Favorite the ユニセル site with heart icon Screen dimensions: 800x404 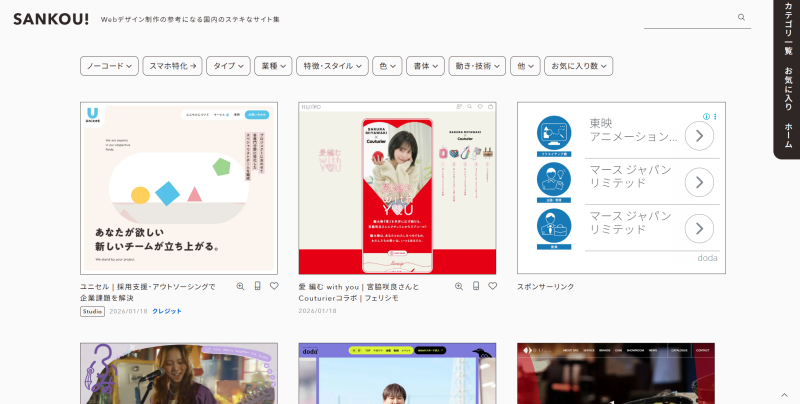click(274, 286)
